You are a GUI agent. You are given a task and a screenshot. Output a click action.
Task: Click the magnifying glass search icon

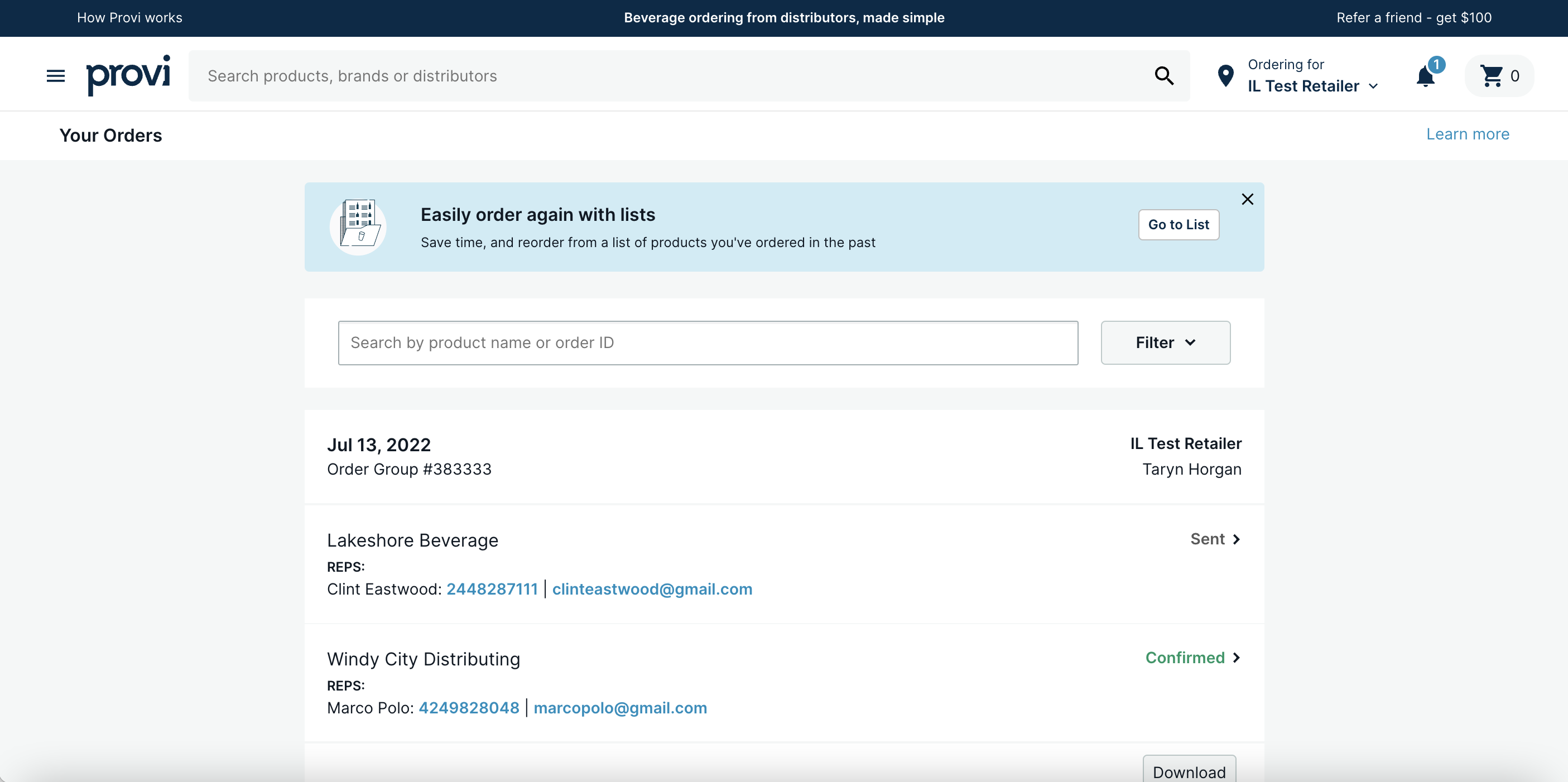tap(1163, 76)
